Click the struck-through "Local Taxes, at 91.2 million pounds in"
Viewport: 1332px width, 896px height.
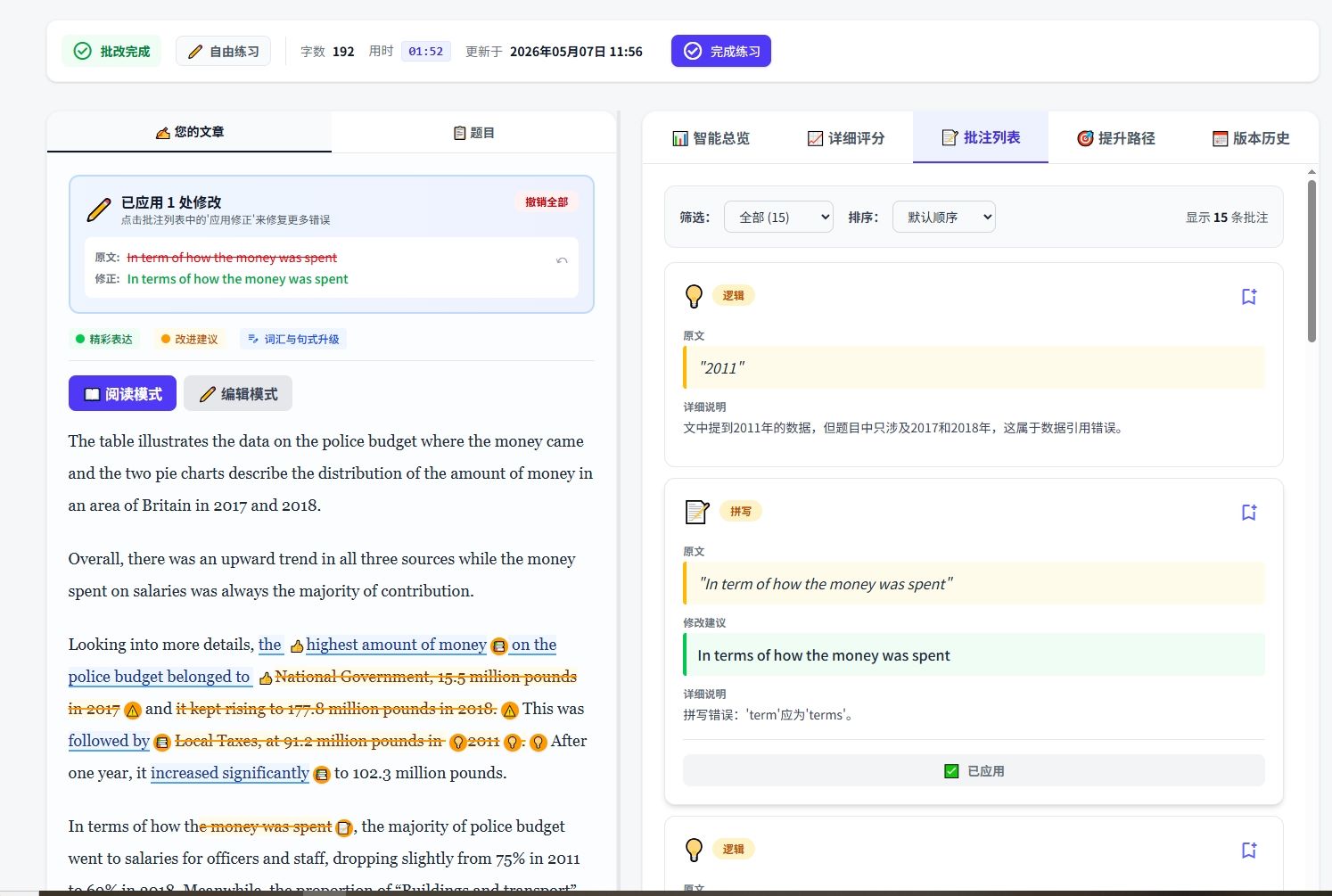[309, 741]
